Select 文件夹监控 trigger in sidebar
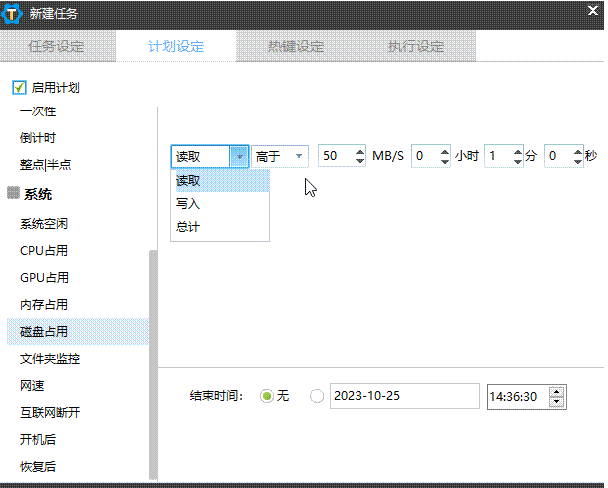This screenshot has width=608, height=488. [x=50, y=358]
